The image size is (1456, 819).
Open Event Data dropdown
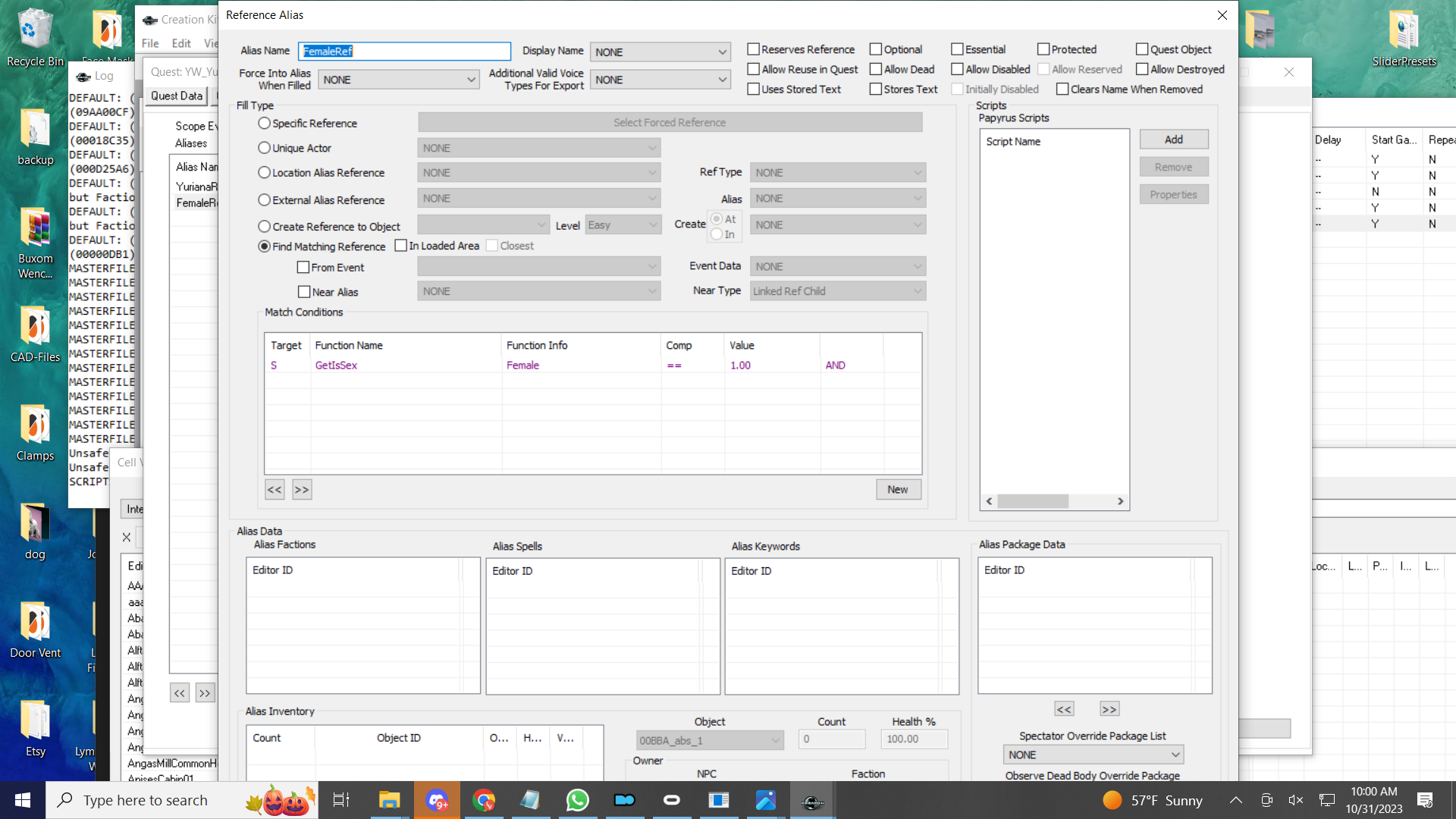point(838,266)
